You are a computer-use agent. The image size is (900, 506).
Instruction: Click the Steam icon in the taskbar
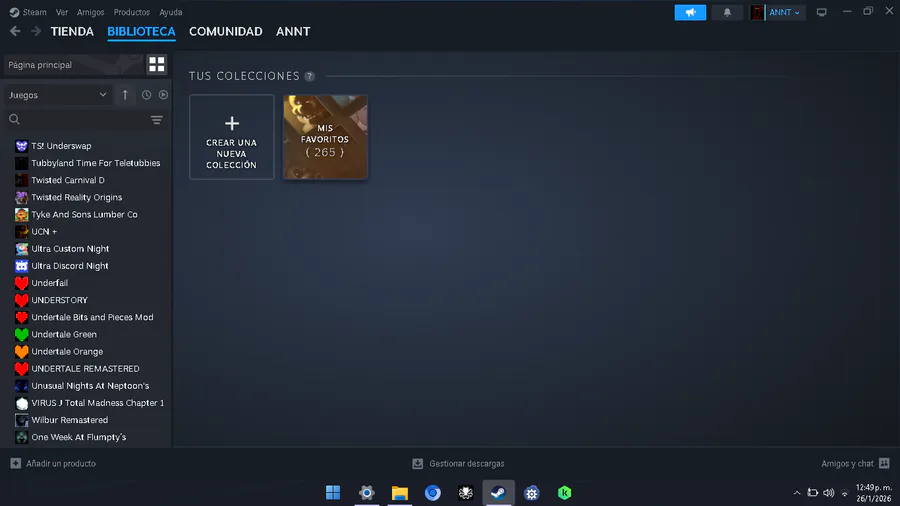(498, 492)
